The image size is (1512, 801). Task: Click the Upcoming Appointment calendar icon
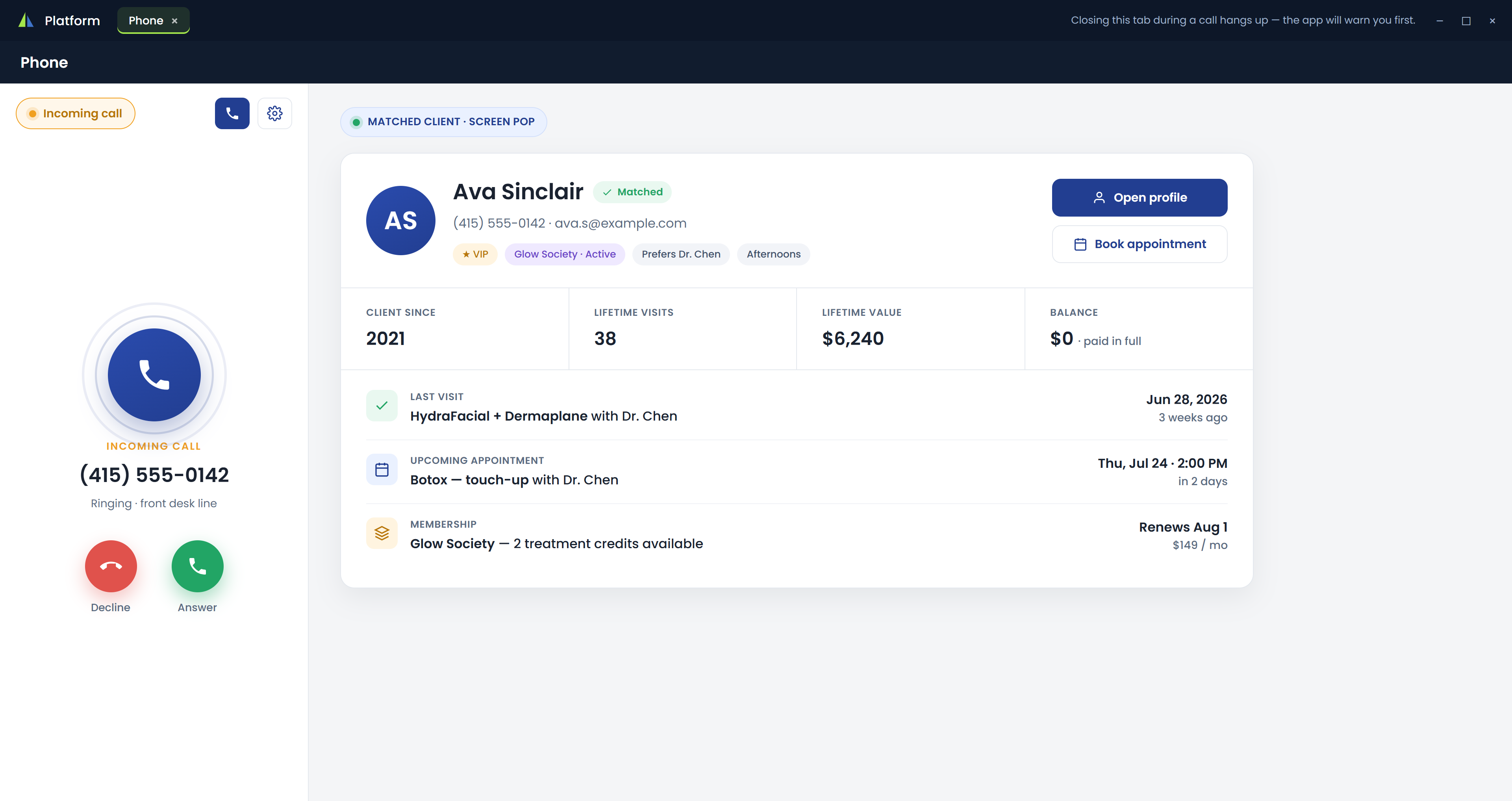pos(382,470)
